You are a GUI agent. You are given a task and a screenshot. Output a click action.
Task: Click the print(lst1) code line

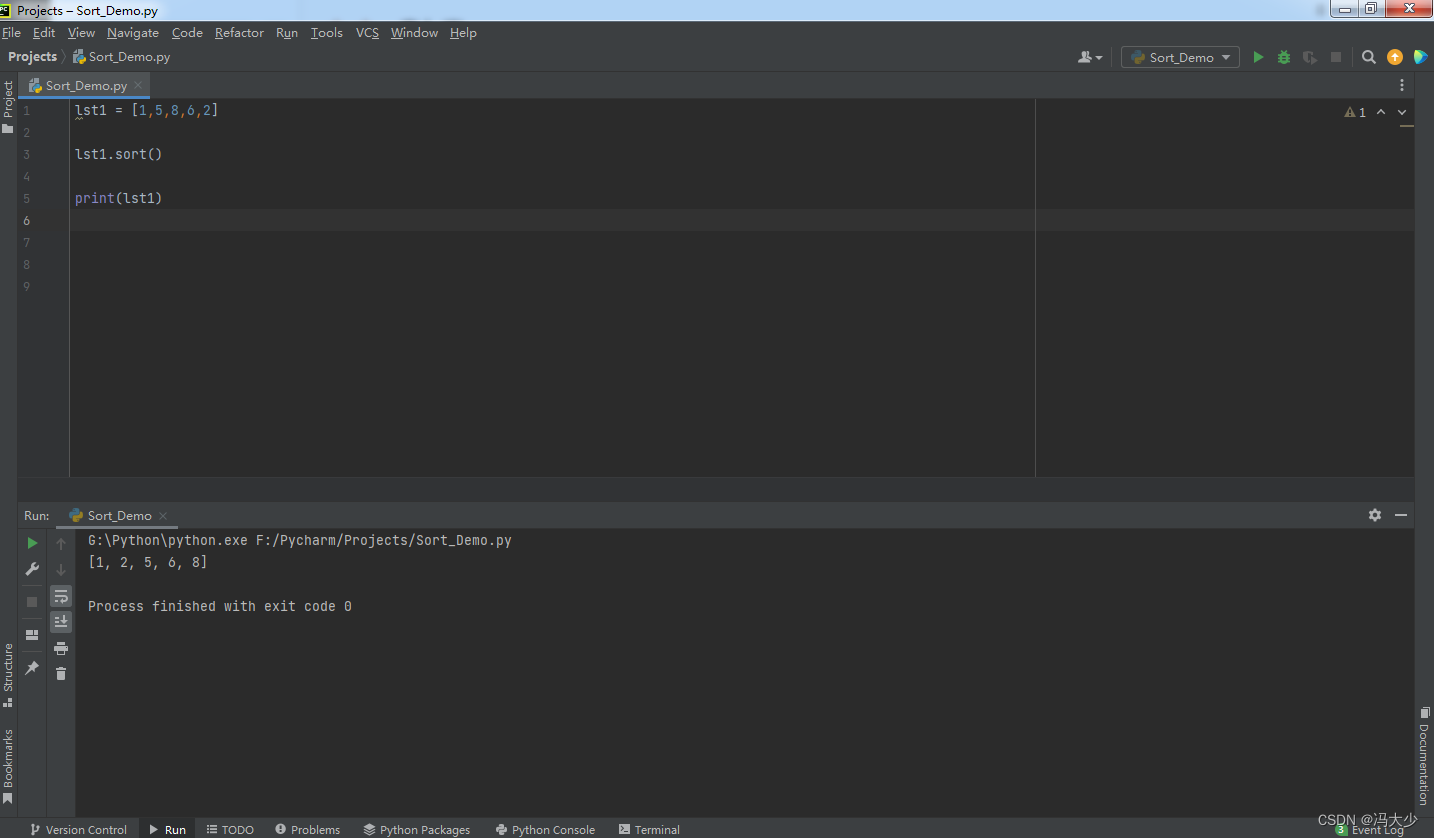coord(118,198)
